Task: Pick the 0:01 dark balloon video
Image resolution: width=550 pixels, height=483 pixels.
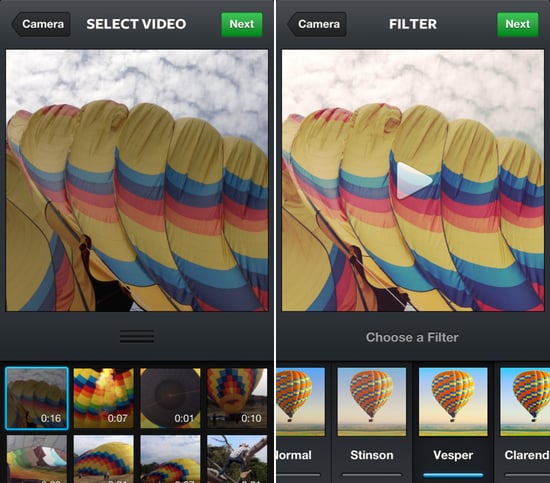Action: [170, 398]
